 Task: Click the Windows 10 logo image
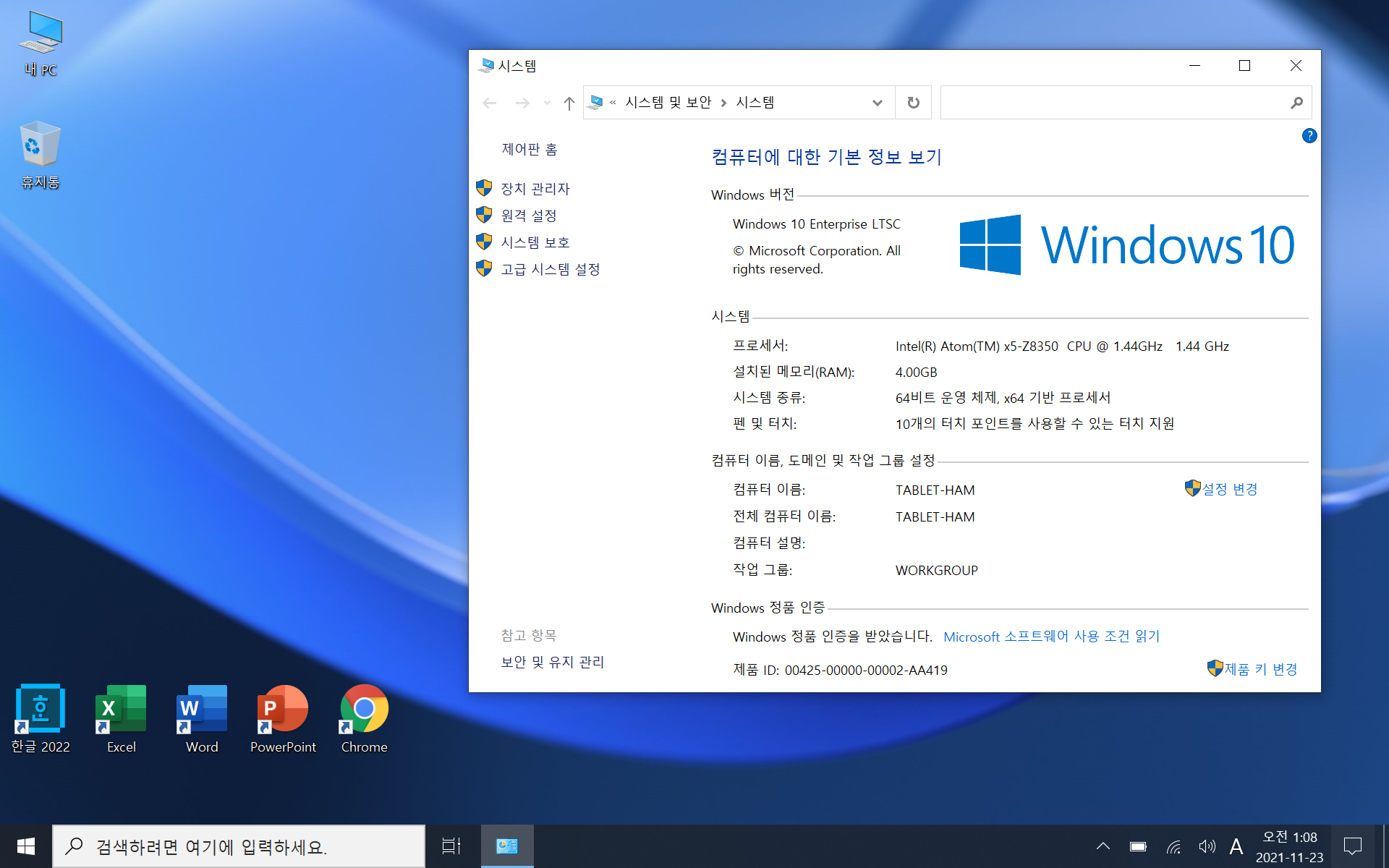1127,244
